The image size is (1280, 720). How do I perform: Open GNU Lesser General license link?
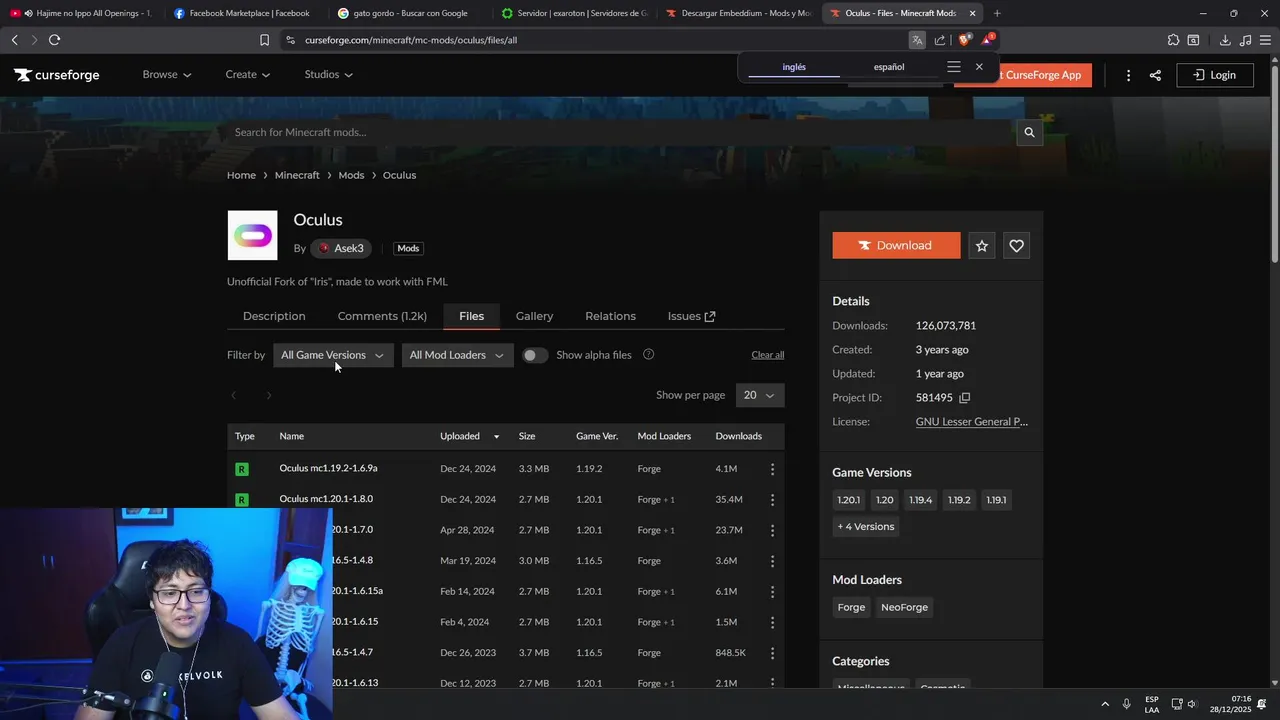point(972,422)
